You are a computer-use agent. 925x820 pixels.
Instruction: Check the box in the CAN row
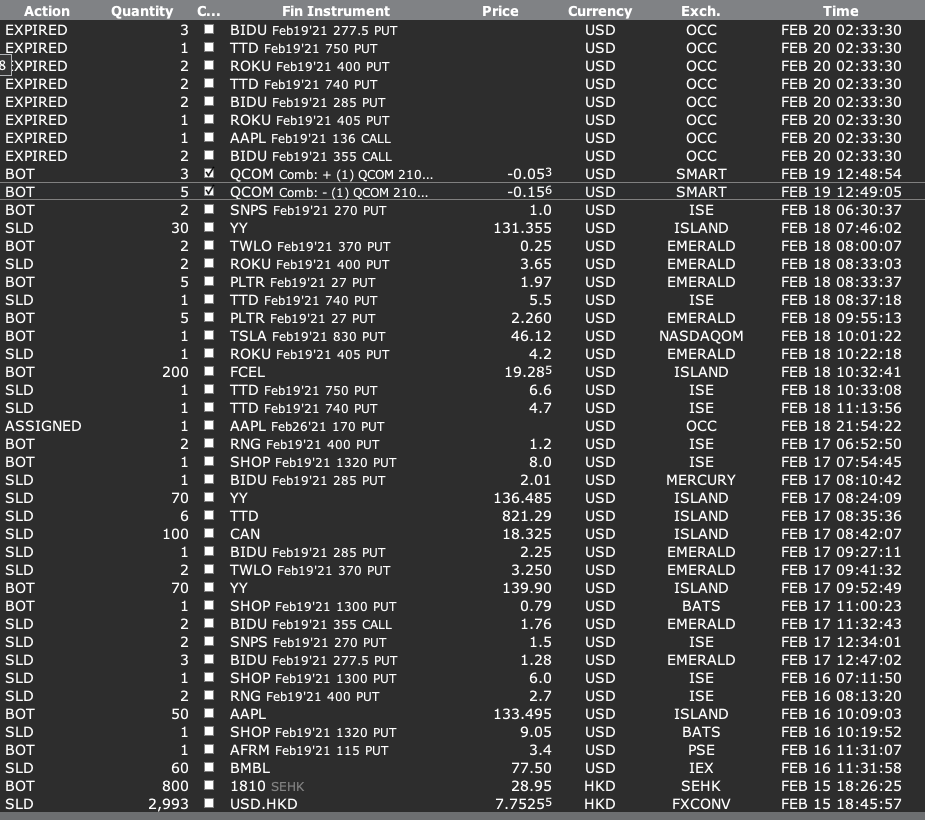click(x=209, y=533)
